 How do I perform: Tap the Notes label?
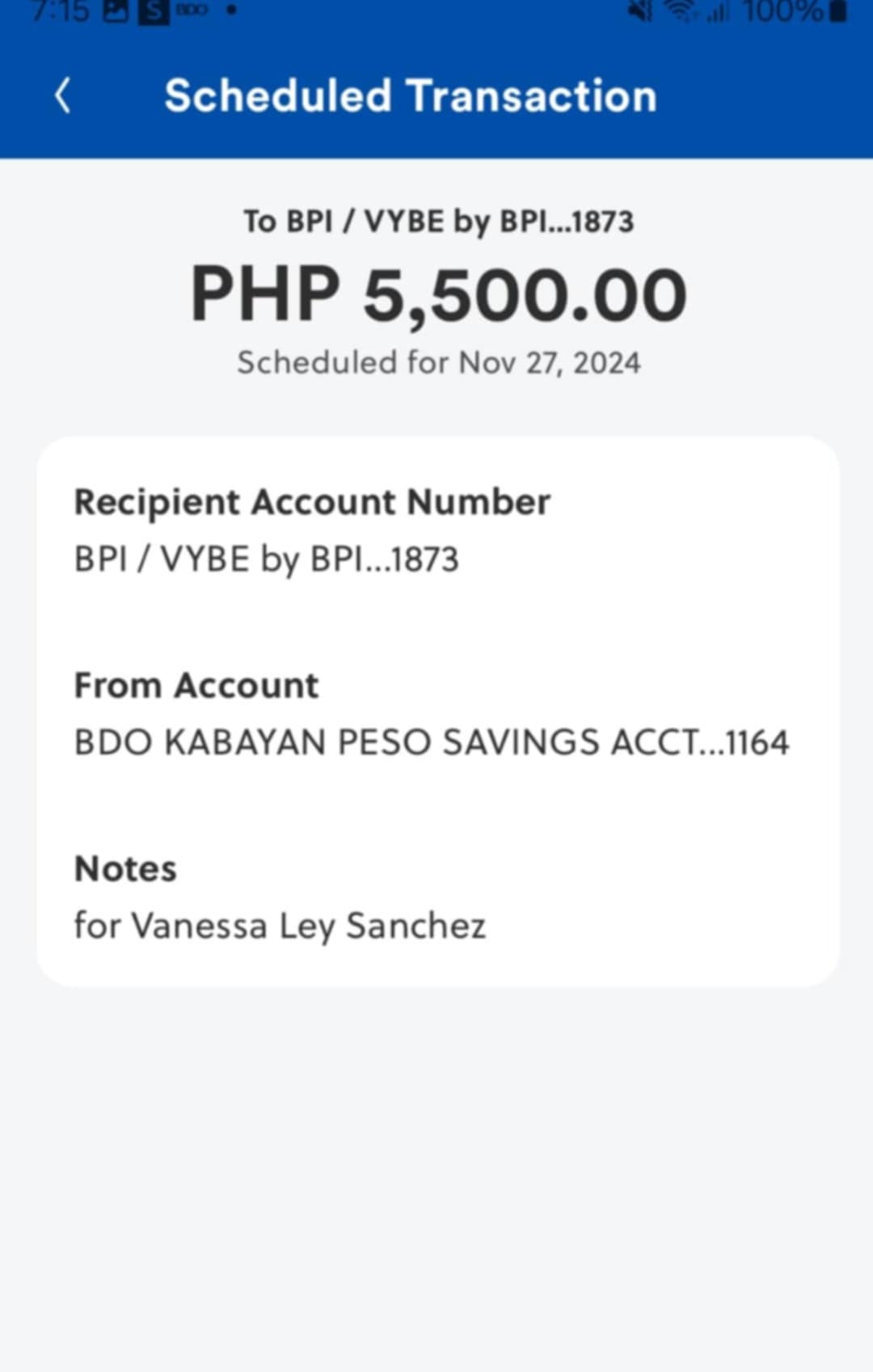(125, 869)
